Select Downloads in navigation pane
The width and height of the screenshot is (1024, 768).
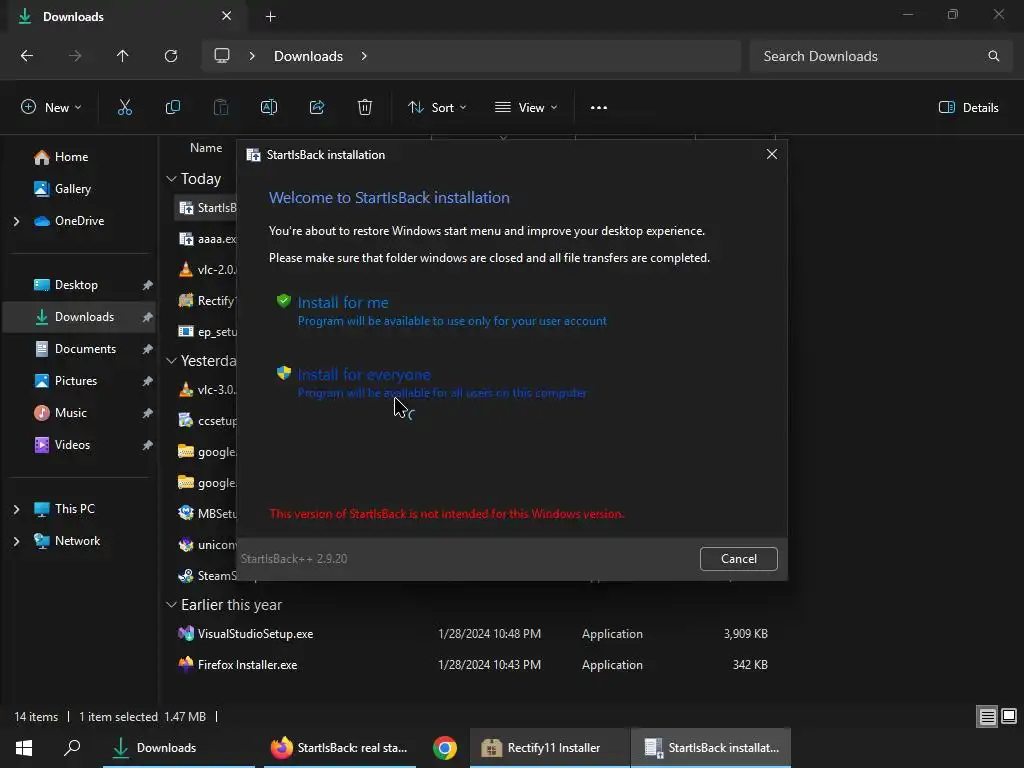(80, 317)
